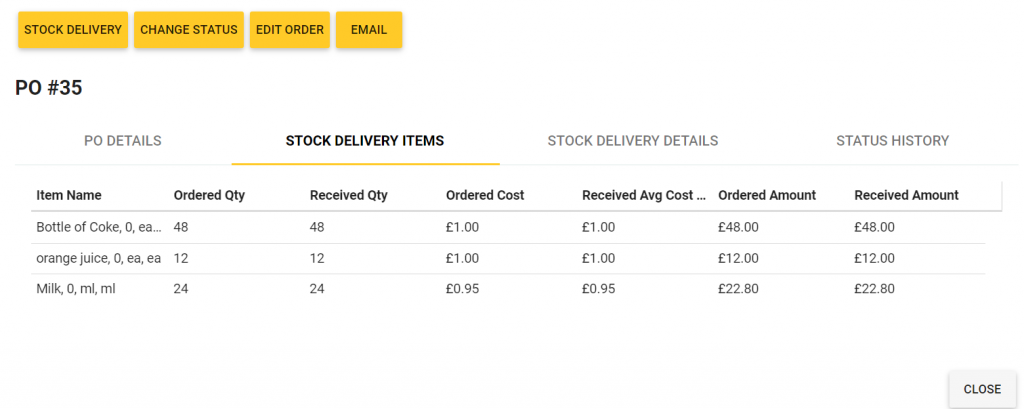Select the Stock Delivery Items tab
The height and width of the screenshot is (409, 1024).
365,141
